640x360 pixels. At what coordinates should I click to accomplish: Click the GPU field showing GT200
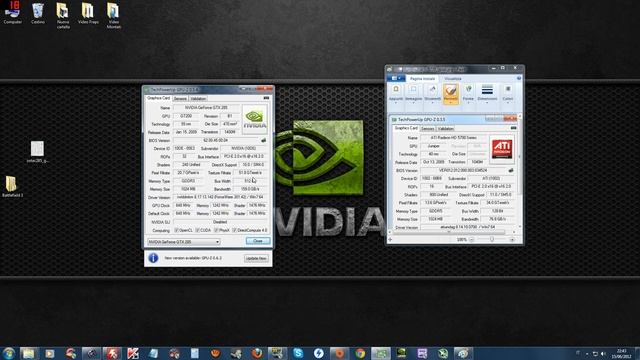pos(186,116)
